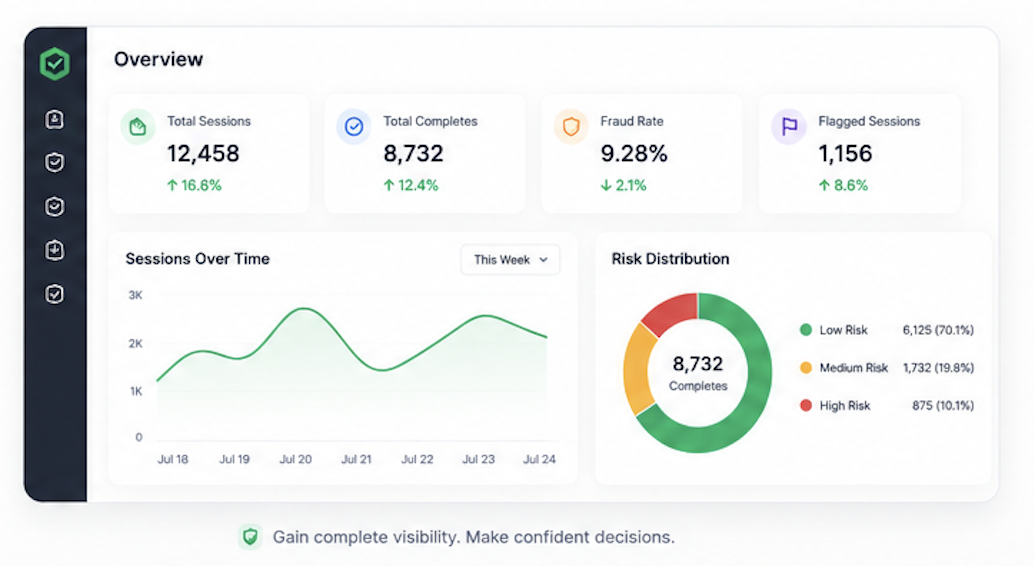
Task: Click the down arrow next to 2.1%
Action: [x=606, y=185]
